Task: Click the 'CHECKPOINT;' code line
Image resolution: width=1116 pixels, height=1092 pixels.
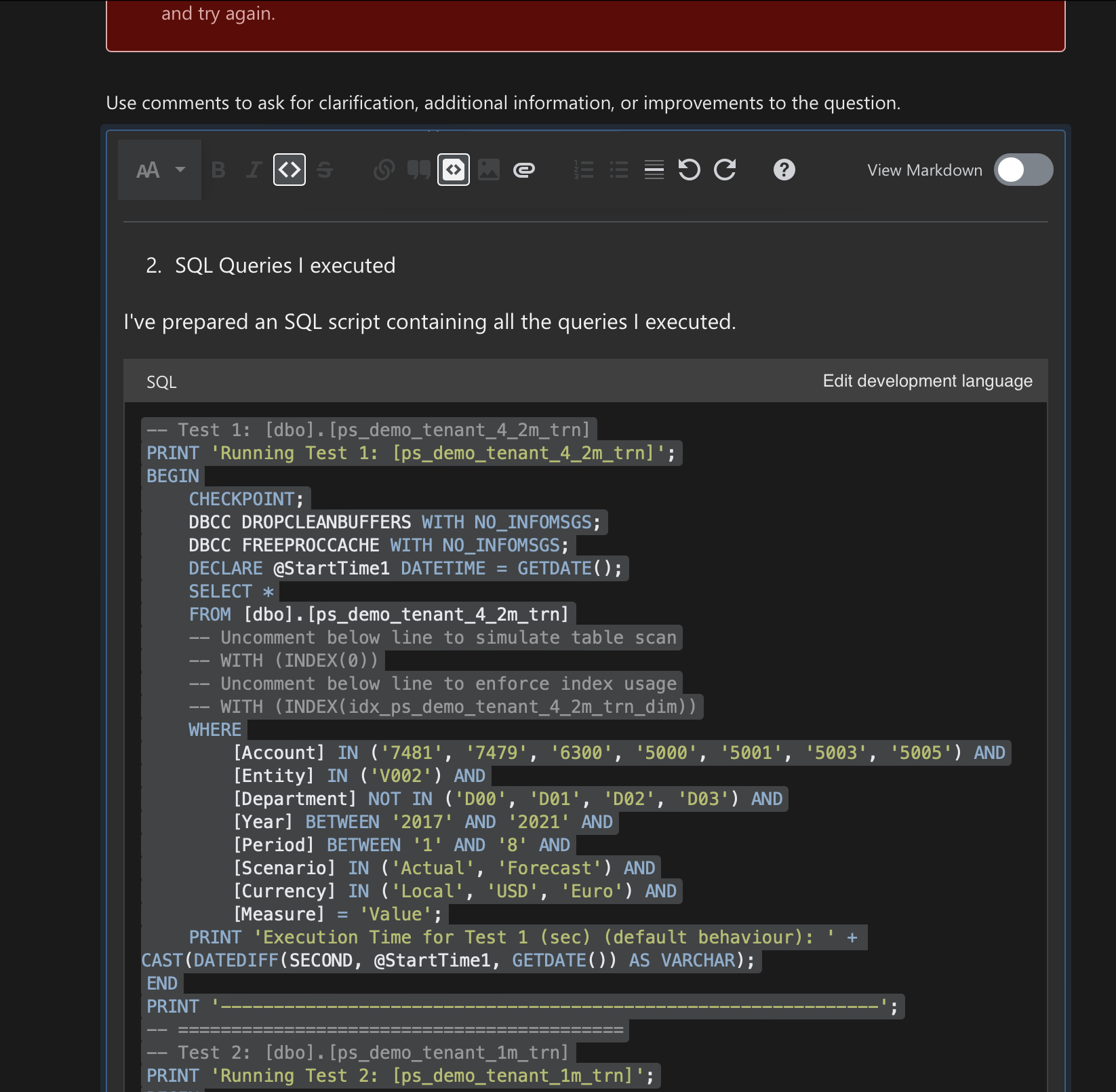Action: 246,499
